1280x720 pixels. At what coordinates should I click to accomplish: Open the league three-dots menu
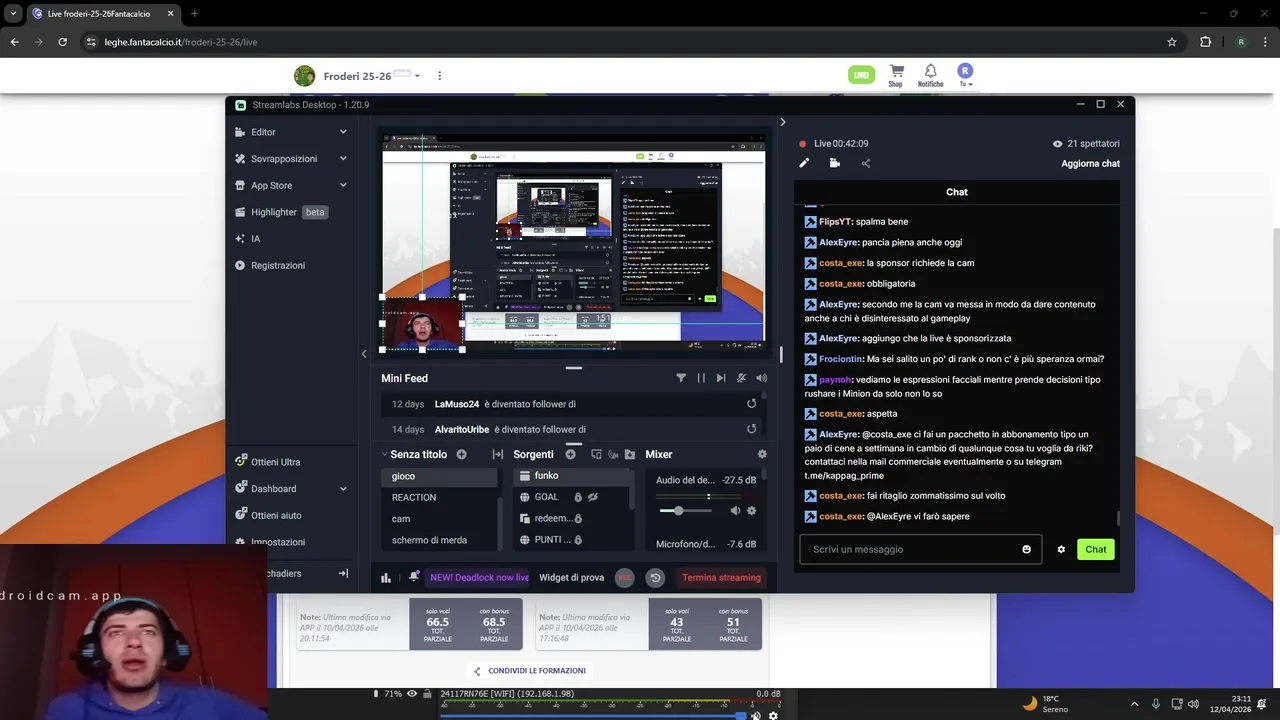(x=439, y=76)
